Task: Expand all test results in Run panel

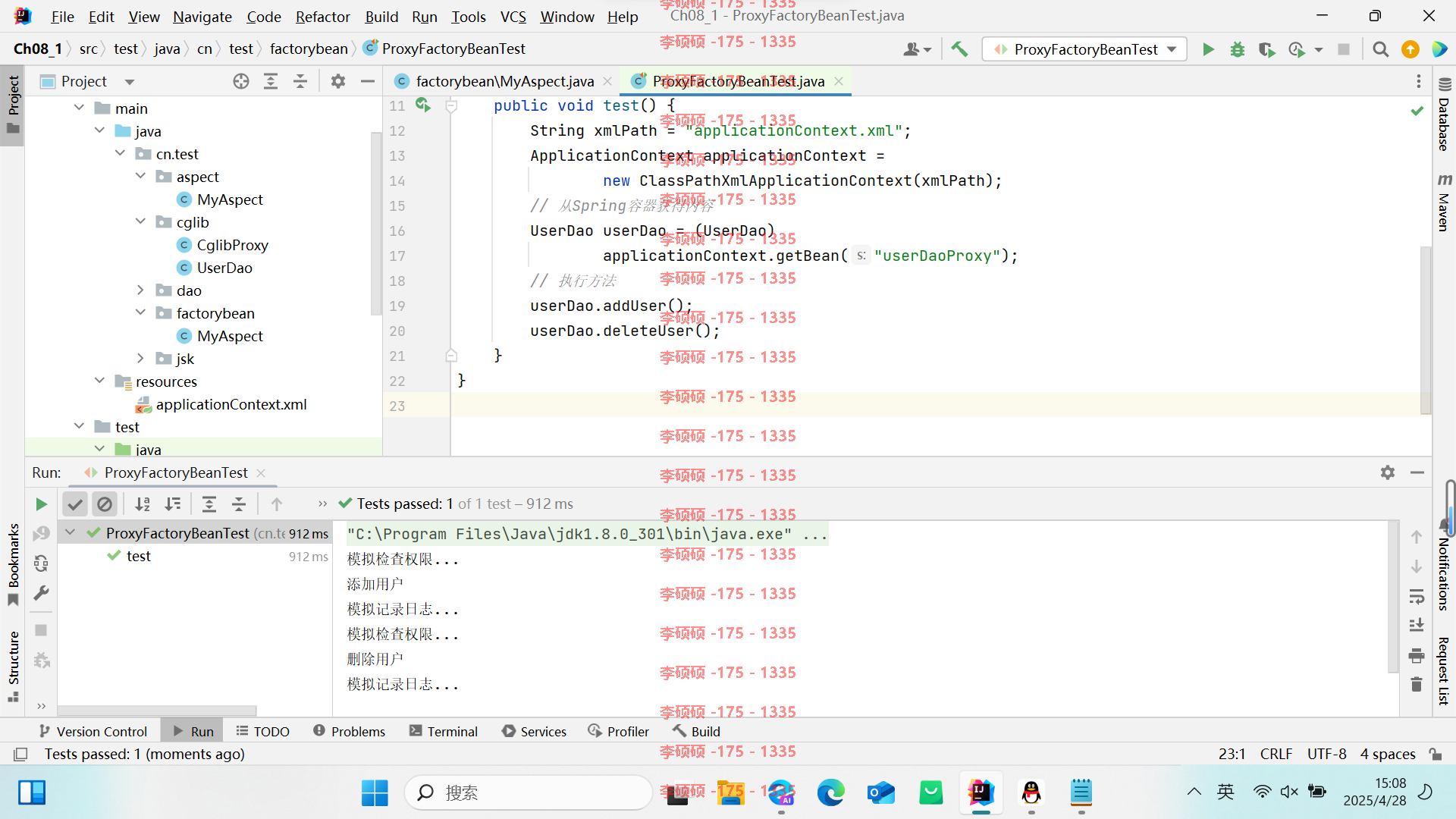Action: pos(209,504)
